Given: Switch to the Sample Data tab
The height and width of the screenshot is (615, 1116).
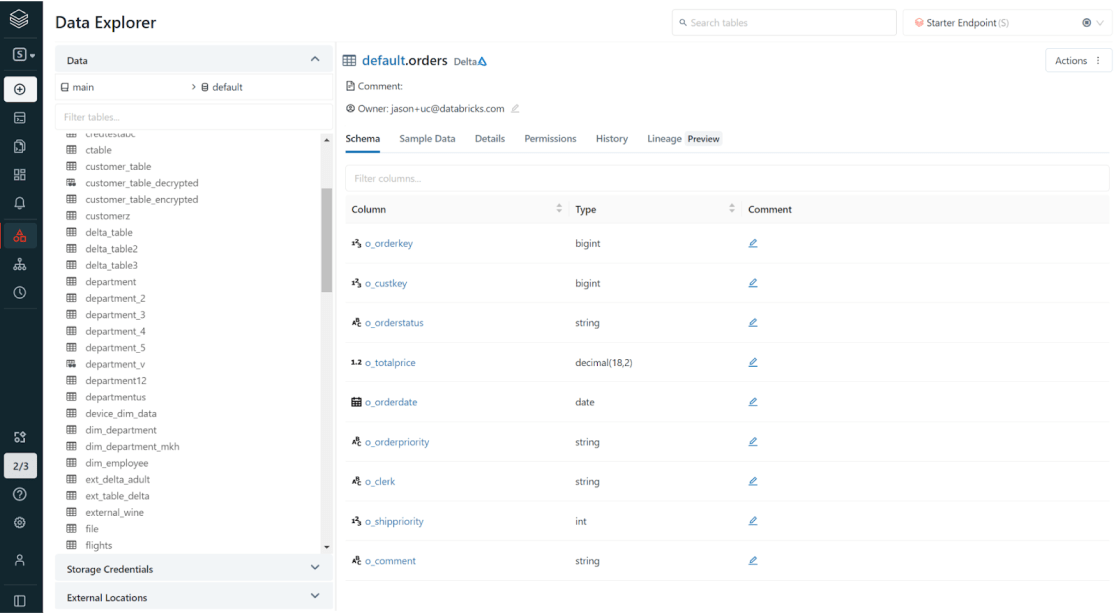Looking at the screenshot, I should pos(427,139).
